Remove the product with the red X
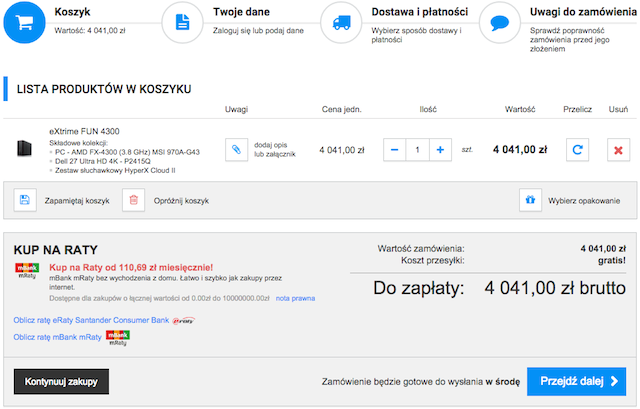This screenshot has width=640, height=409. (618, 150)
